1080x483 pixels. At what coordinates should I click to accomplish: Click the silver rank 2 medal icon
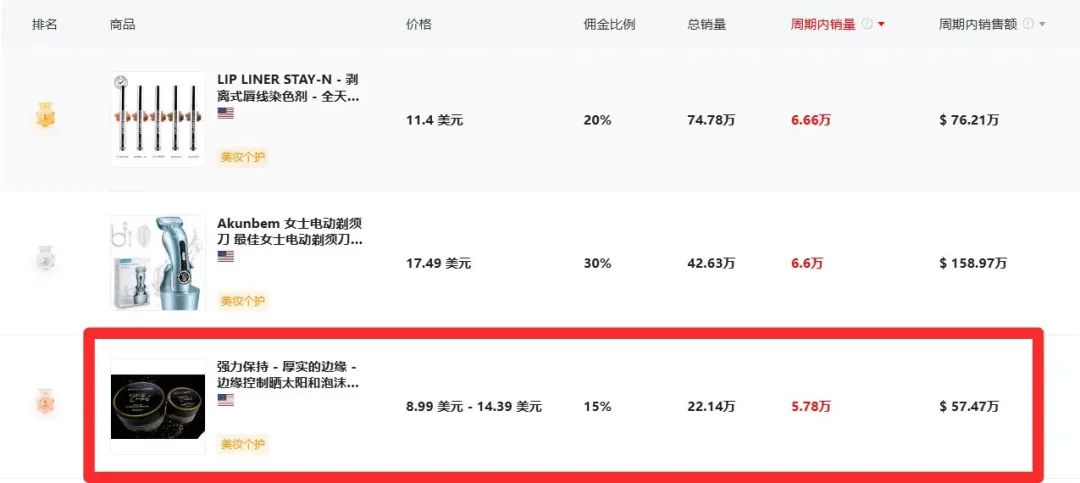46,262
